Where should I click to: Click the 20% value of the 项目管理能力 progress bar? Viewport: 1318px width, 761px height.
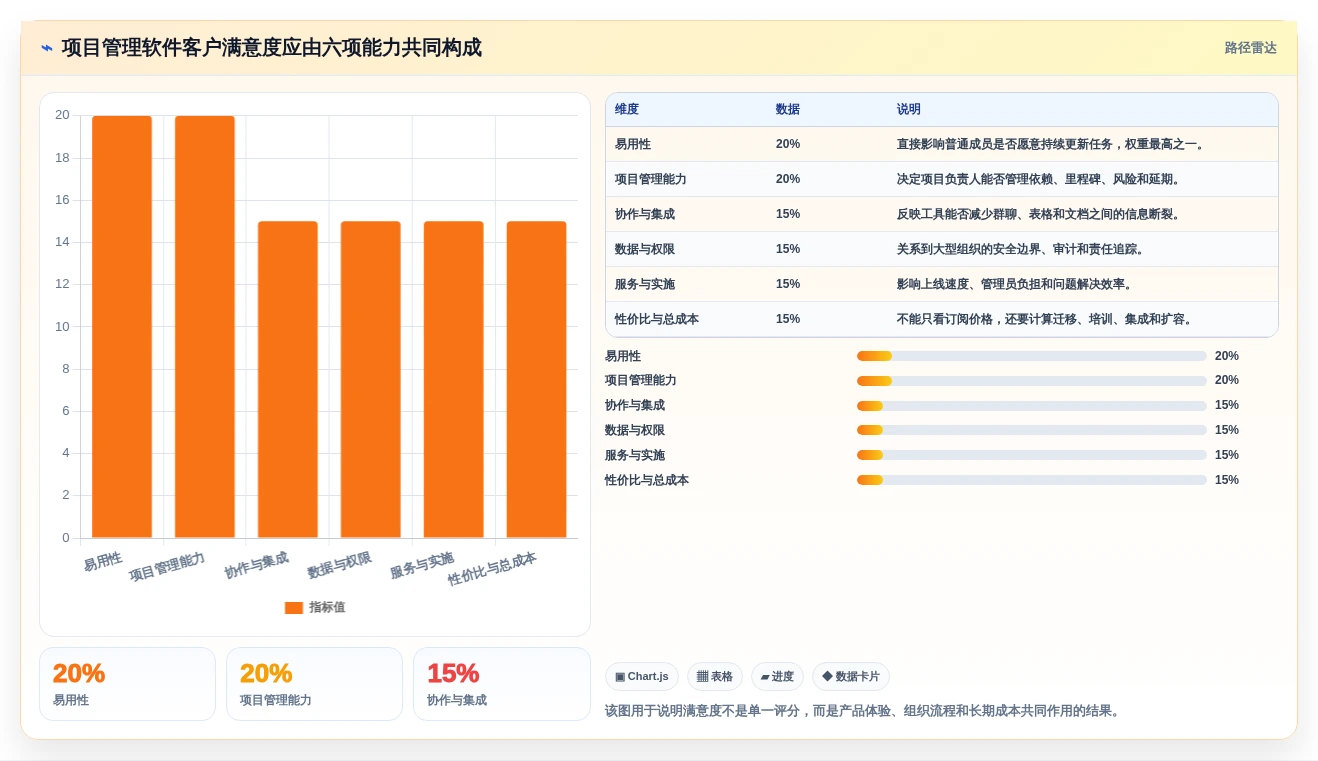pos(1227,381)
